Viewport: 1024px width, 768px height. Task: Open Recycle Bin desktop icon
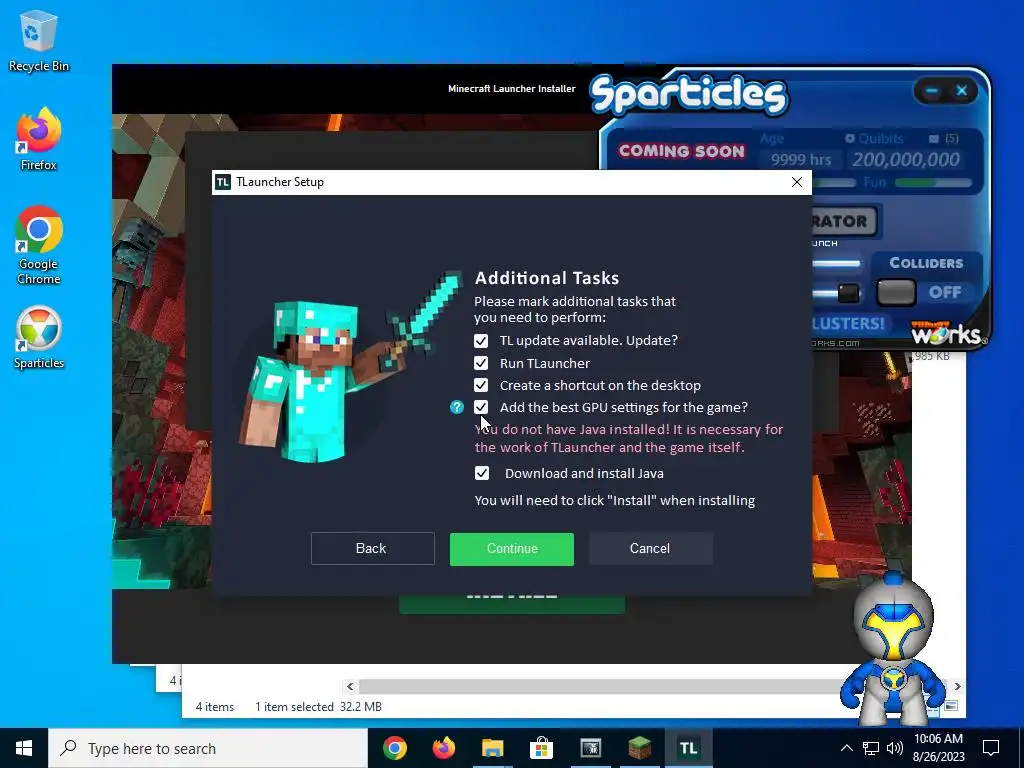point(39,42)
